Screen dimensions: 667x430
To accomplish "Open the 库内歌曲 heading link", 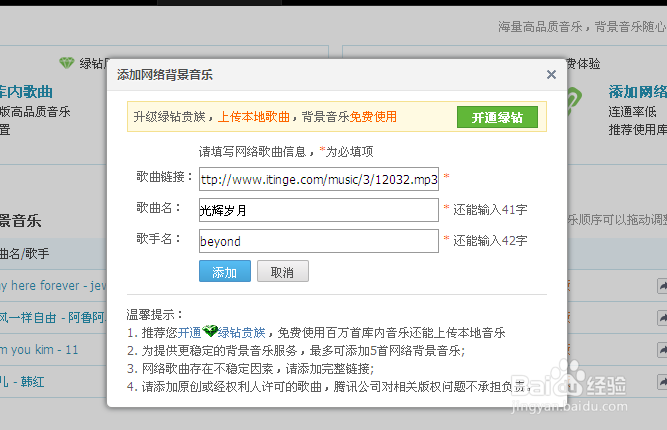I will (x=26, y=92).
